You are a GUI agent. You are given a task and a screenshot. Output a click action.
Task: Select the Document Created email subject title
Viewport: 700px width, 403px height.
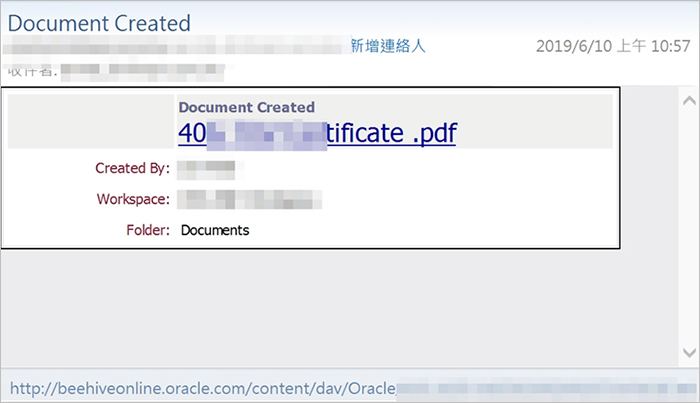[x=99, y=21]
